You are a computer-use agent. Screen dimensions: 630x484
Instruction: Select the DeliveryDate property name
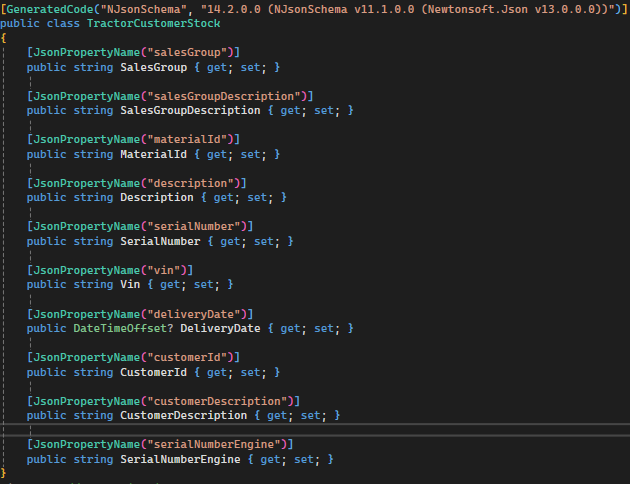point(220,329)
